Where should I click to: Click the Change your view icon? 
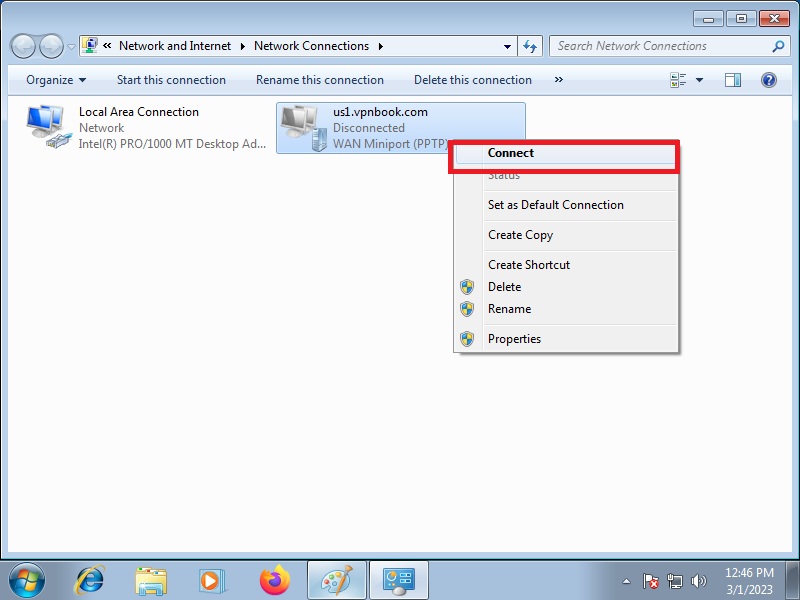pyautogui.click(x=679, y=80)
